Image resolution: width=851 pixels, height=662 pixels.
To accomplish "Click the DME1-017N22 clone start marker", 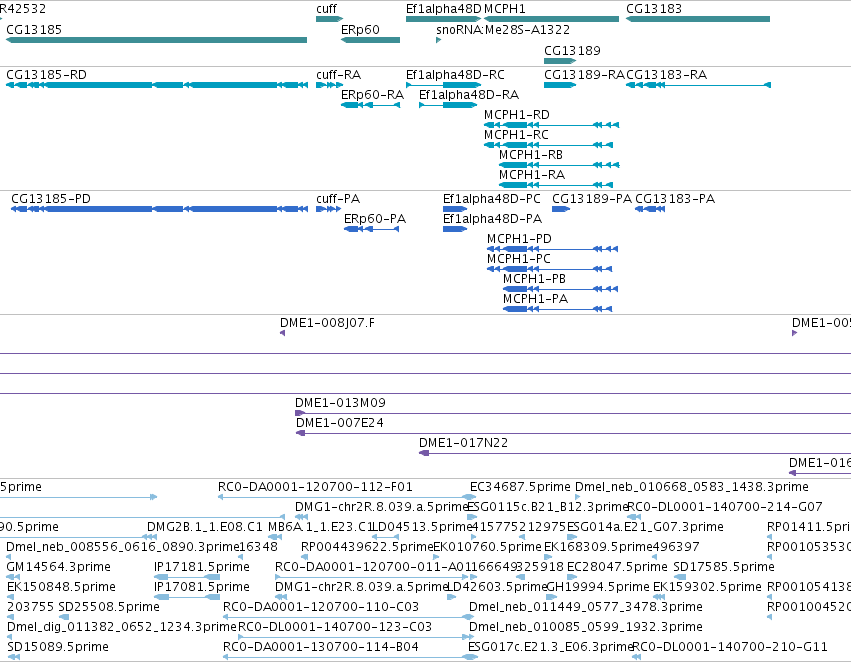I will 424,453.
